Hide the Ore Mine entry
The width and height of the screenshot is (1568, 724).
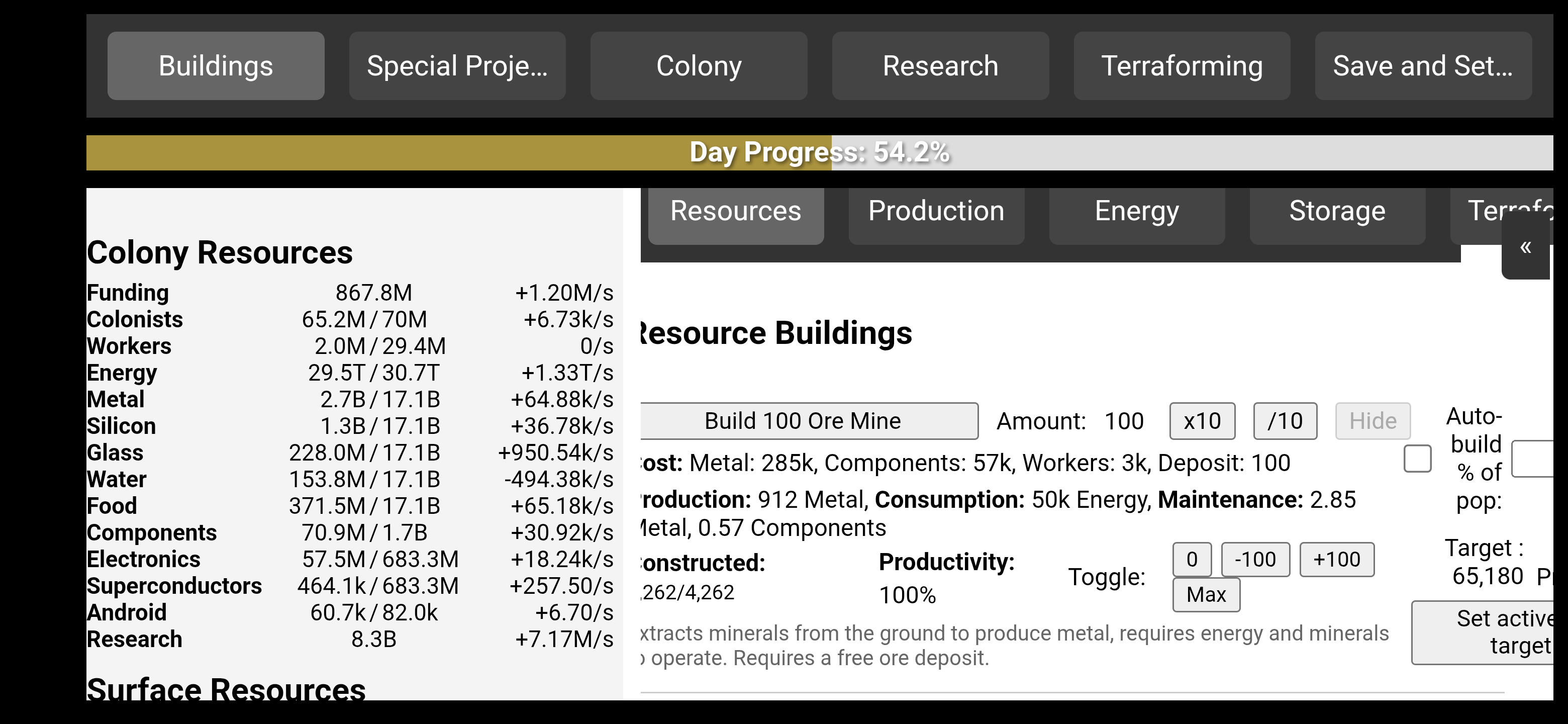[1373, 421]
